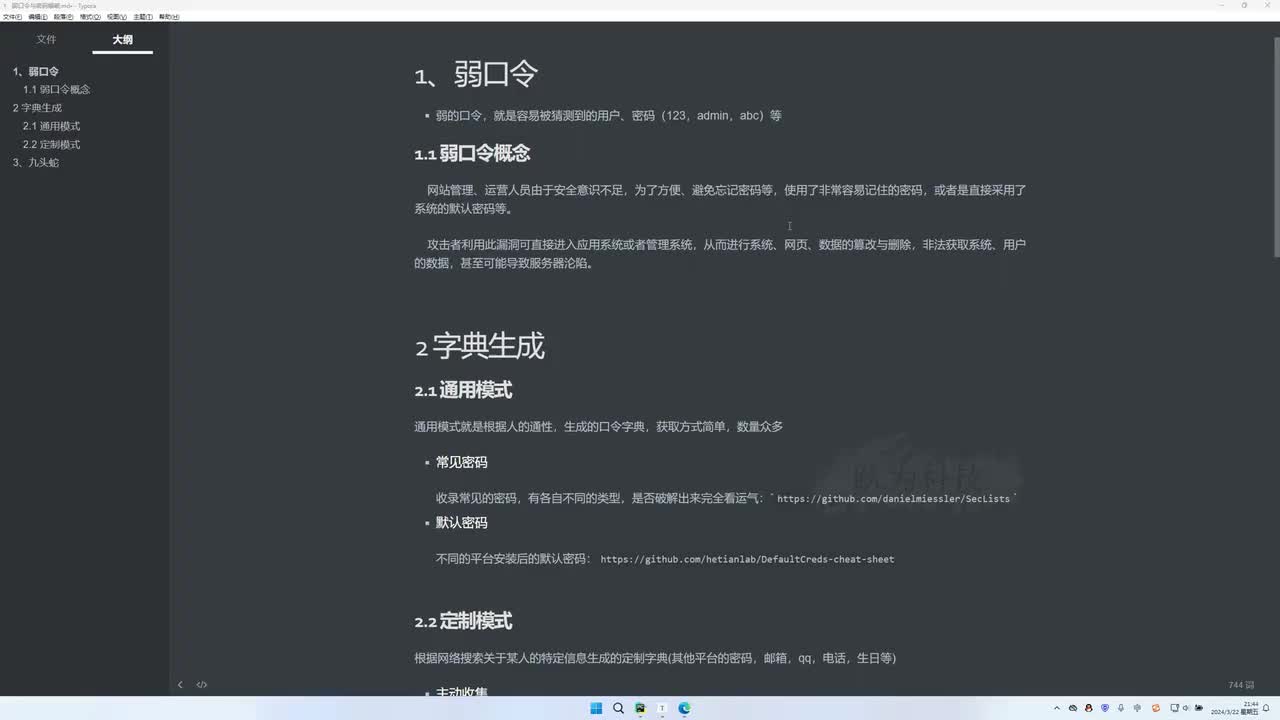1280x720 pixels.
Task: Click the 常见密码 bullet text
Action: pyautogui.click(x=462, y=462)
